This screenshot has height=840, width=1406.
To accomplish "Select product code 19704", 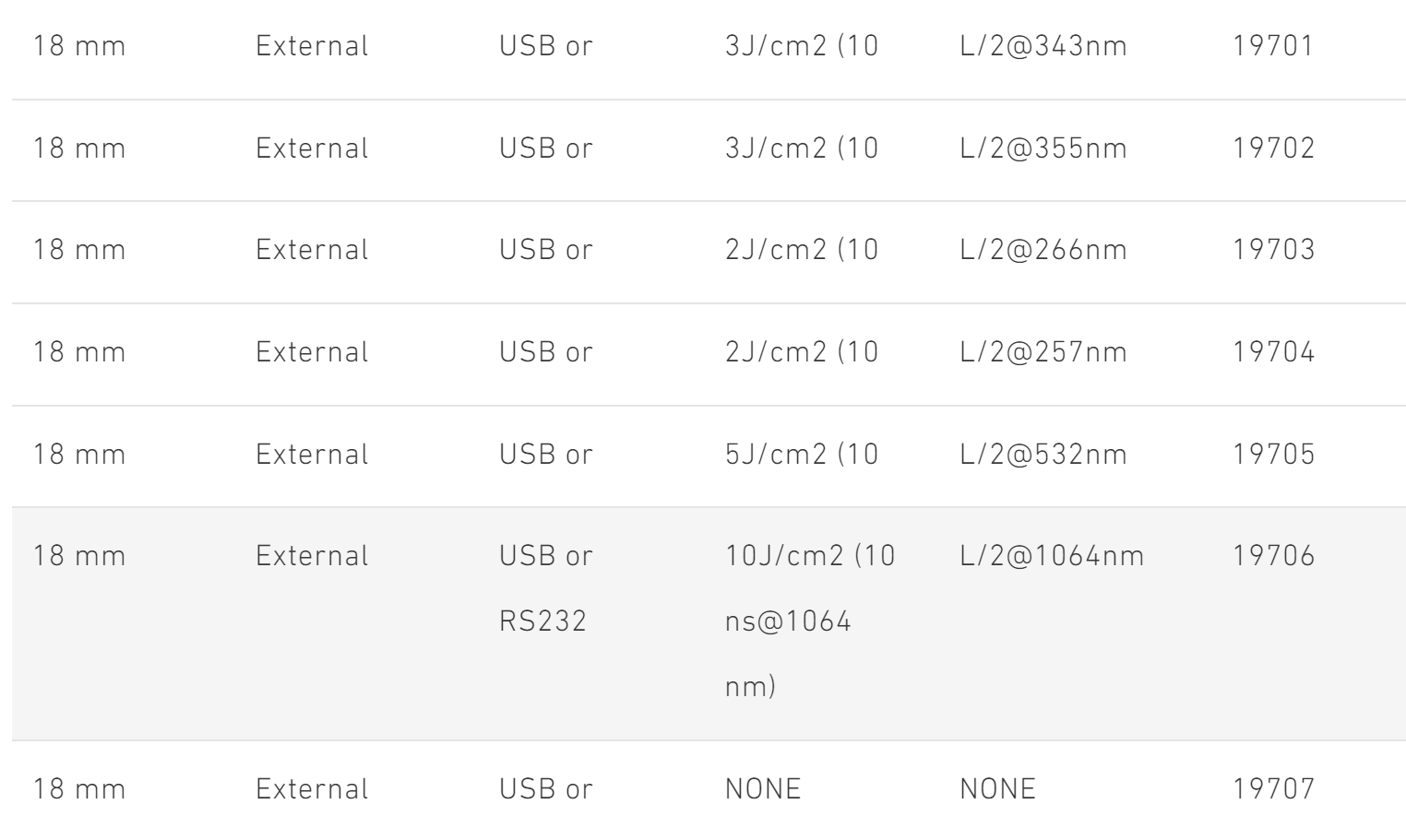I will (1274, 352).
